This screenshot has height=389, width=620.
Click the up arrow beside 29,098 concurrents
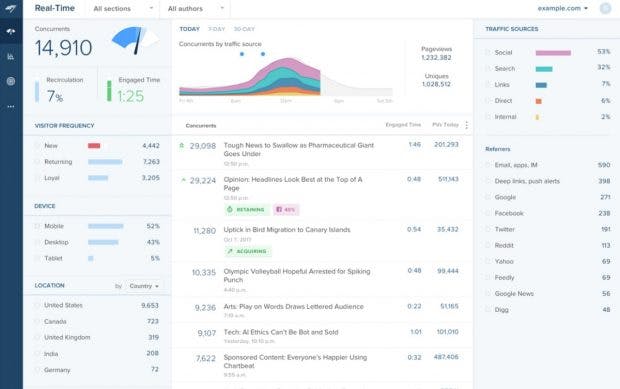(x=182, y=145)
